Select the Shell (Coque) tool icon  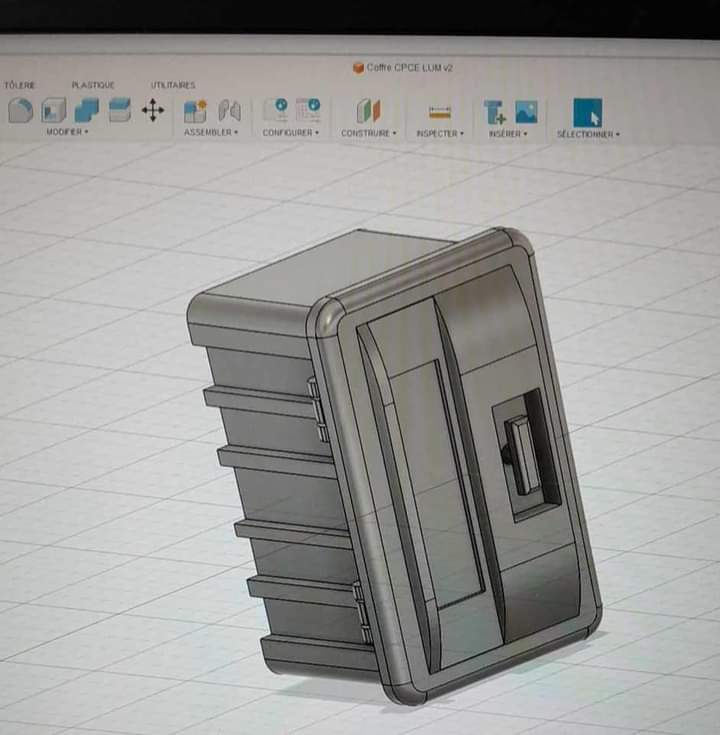53,110
